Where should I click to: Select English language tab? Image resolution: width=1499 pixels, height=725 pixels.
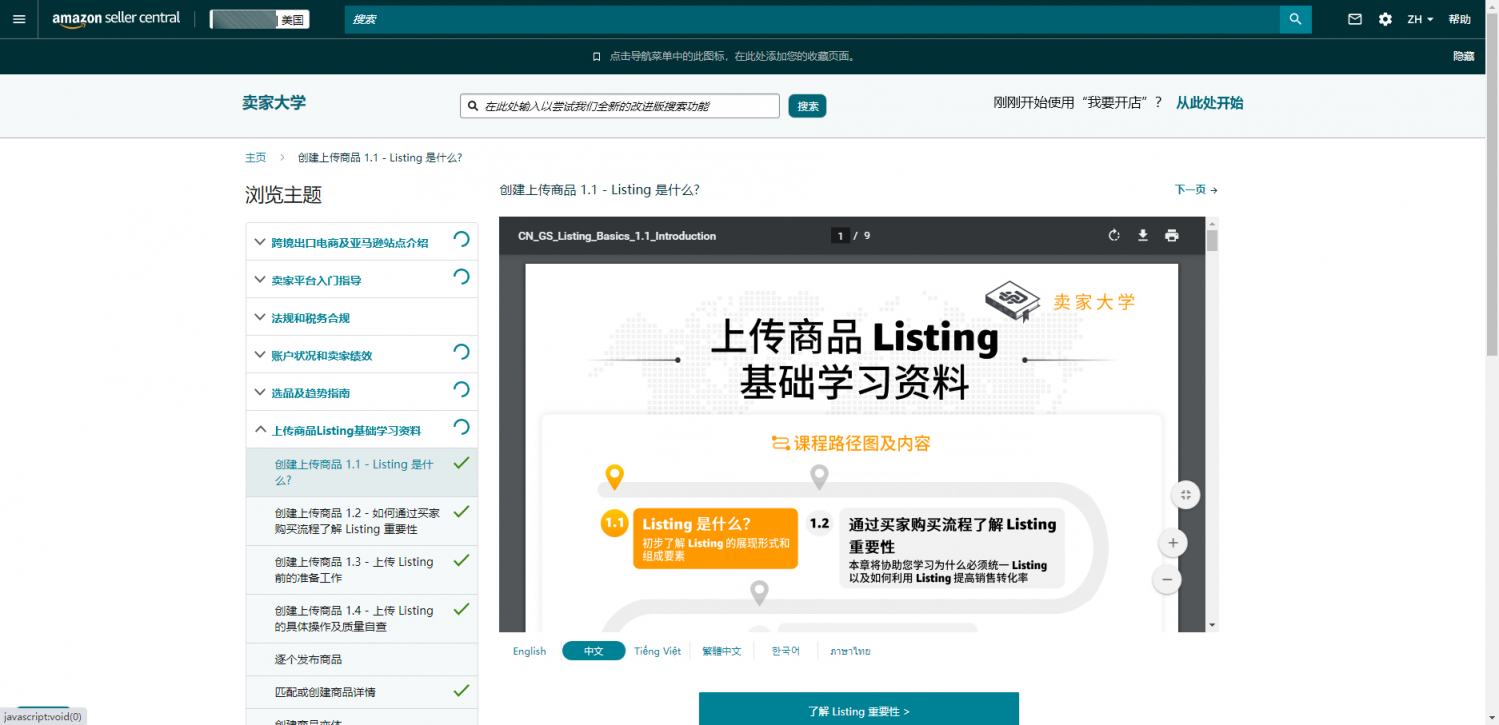coord(530,651)
